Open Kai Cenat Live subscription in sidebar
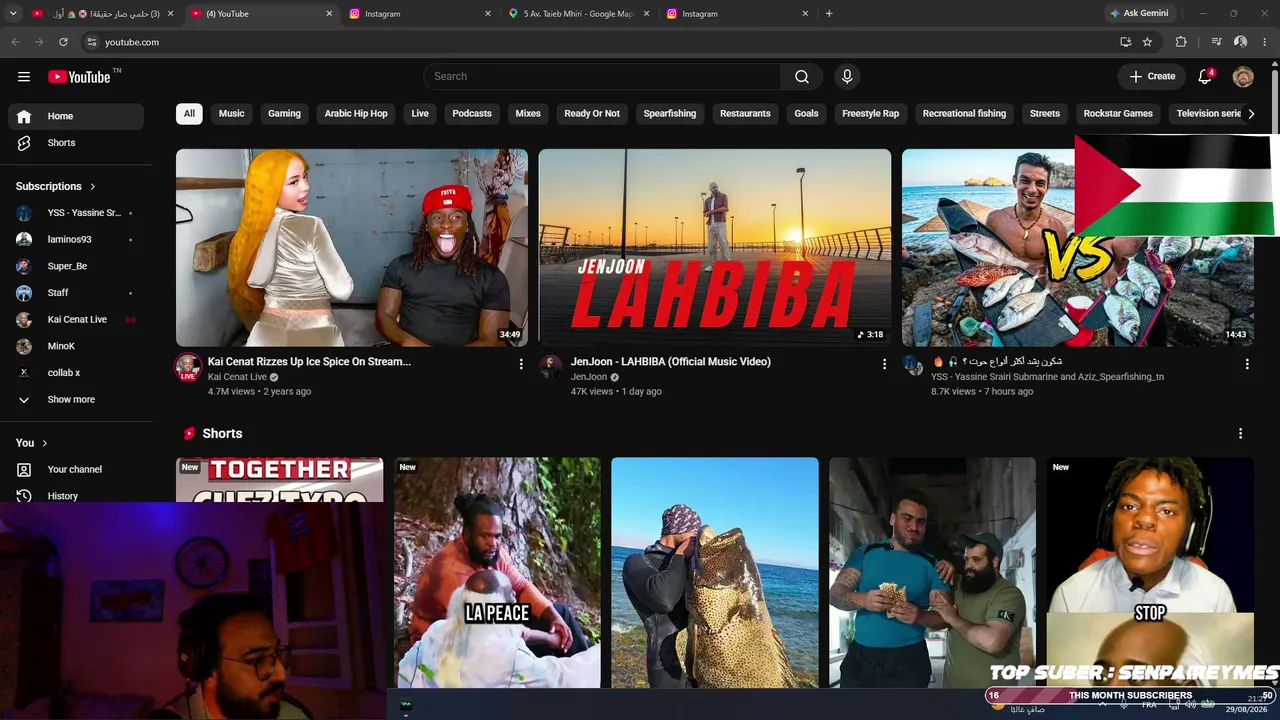 coord(76,320)
